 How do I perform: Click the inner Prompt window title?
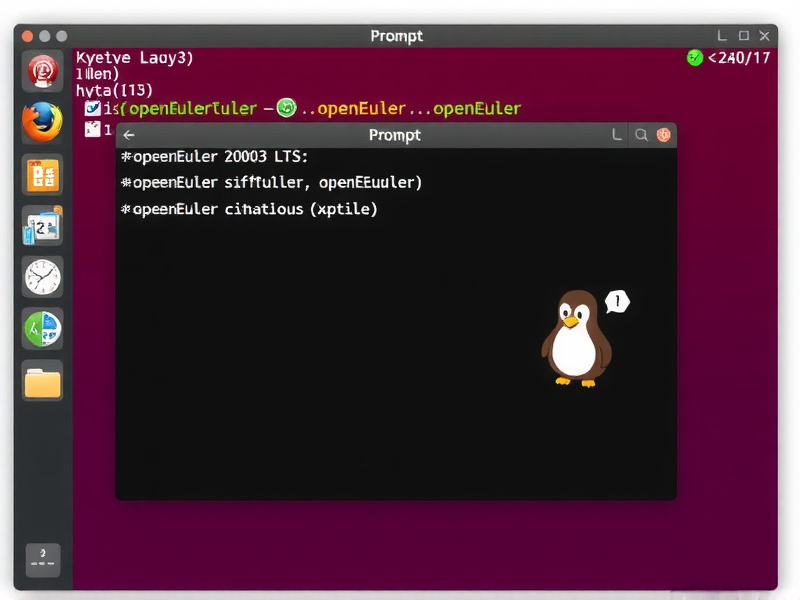[x=394, y=135]
